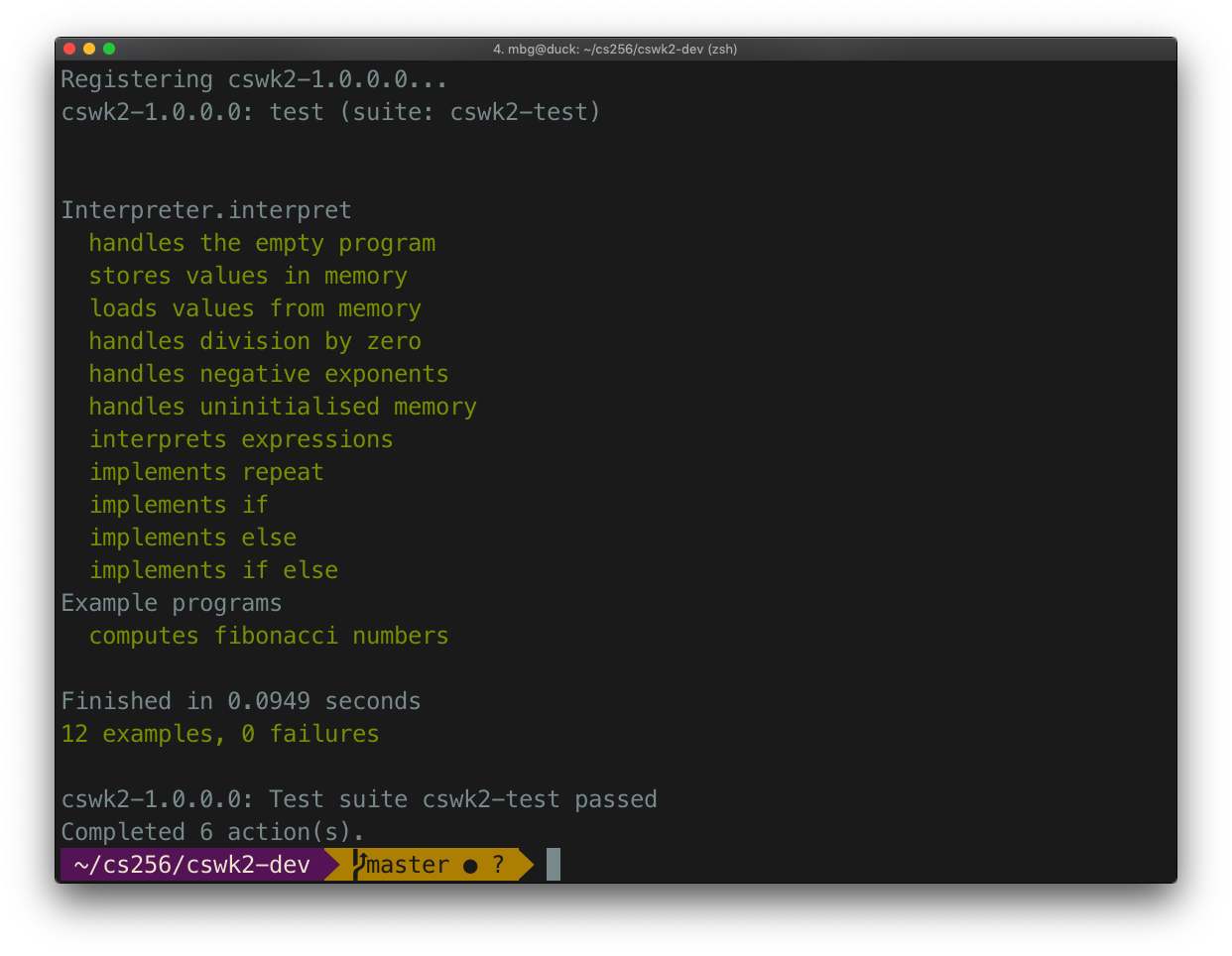Image resolution: width=1232 pixels, height=956 pixels.
Task: Click the master branch name in prompt
Action: tap(408, 865)
